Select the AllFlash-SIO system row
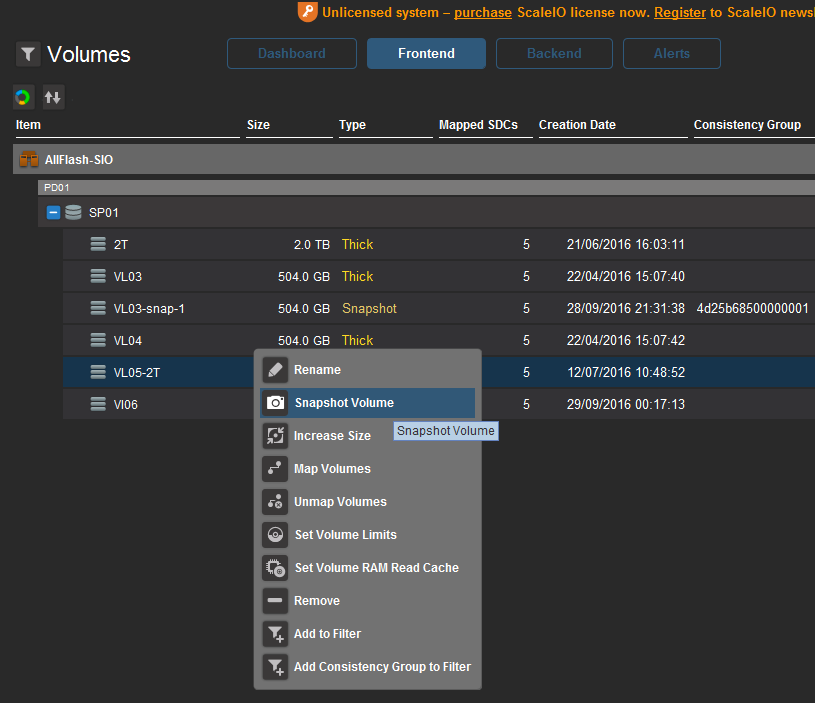 point(414,160)
